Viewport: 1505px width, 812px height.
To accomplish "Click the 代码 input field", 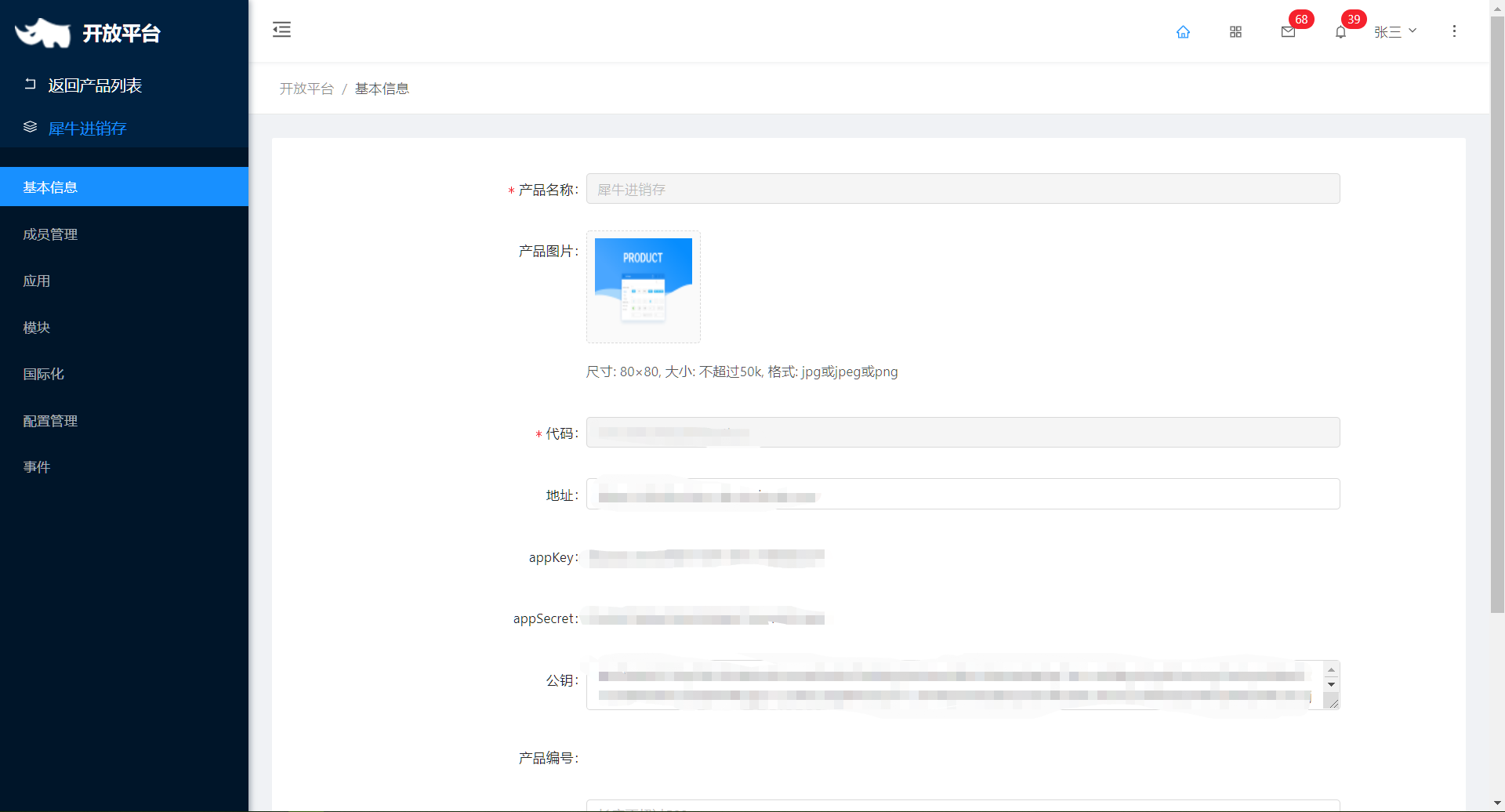I will [963, 433].
